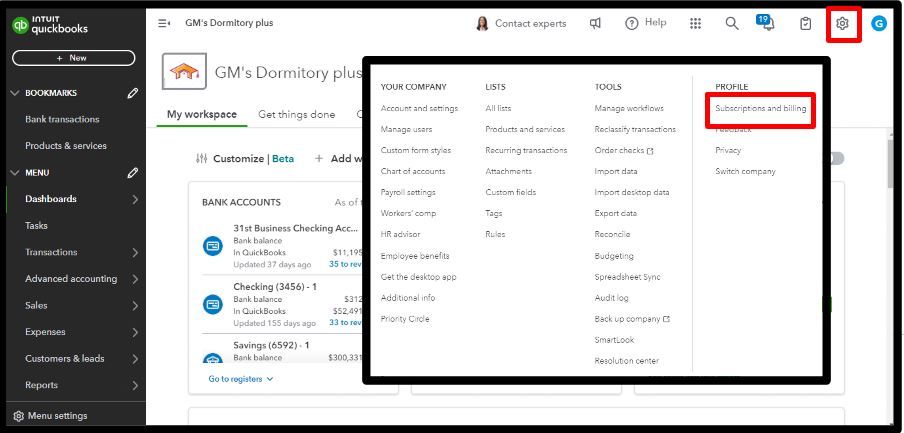Expand the Advanced accounting submenu arrow
904x433 pixels.
pyautogui.click(x=135, y=279)
